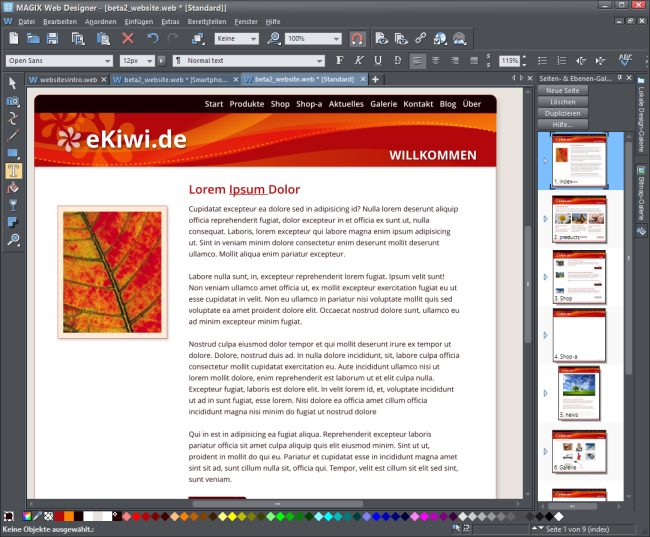Toggle bold text formatting
The height and width of the screenshot is (537, 650).
click(x=339, y=60)
